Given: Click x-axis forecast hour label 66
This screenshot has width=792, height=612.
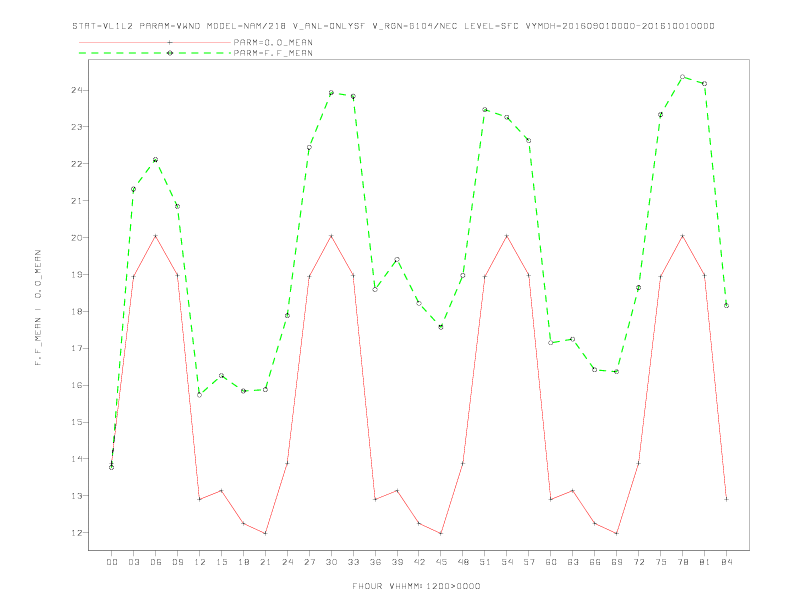Looking at the screenshot, I should pos(595,562).
